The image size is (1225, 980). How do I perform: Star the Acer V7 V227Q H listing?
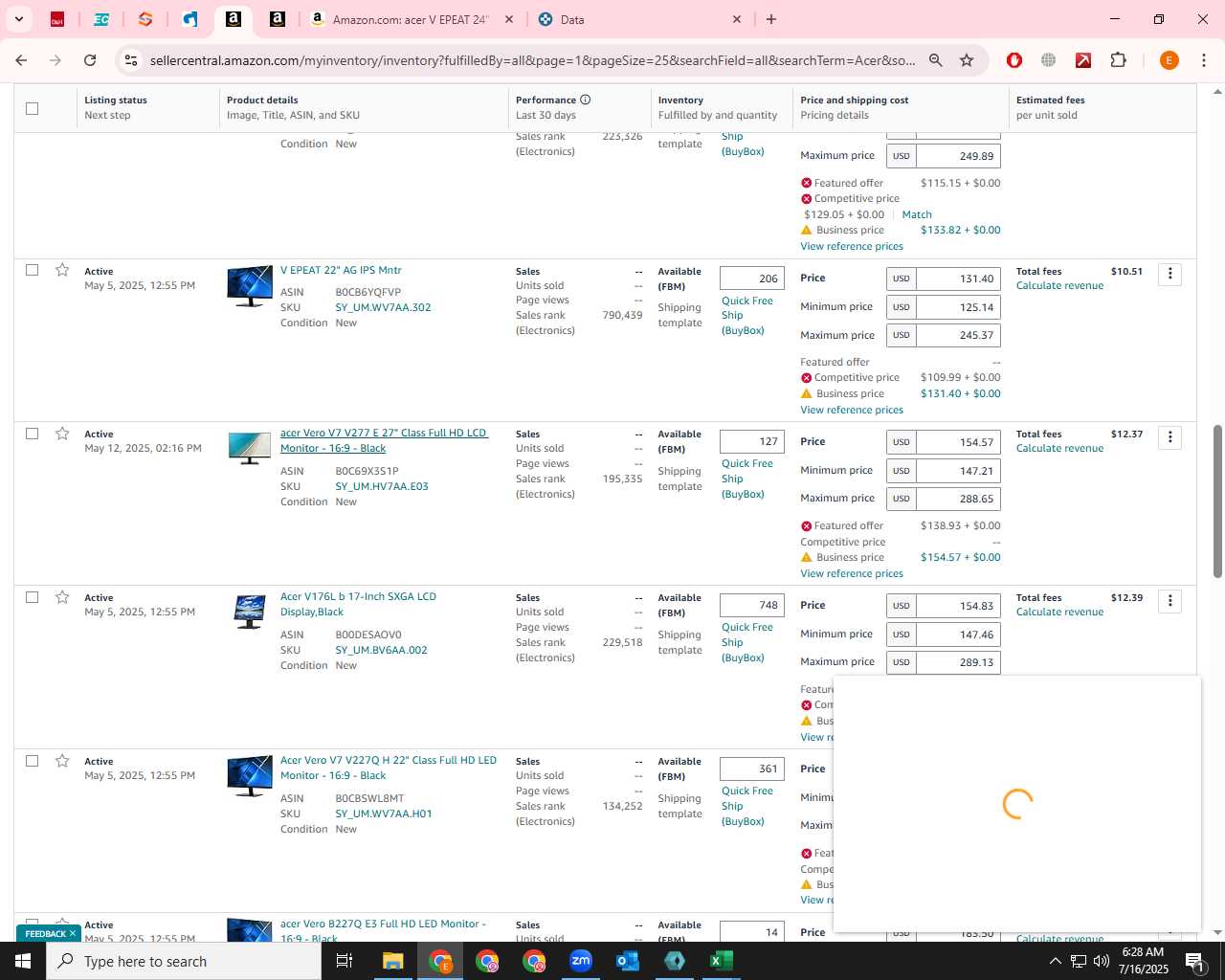pos(62,761)
